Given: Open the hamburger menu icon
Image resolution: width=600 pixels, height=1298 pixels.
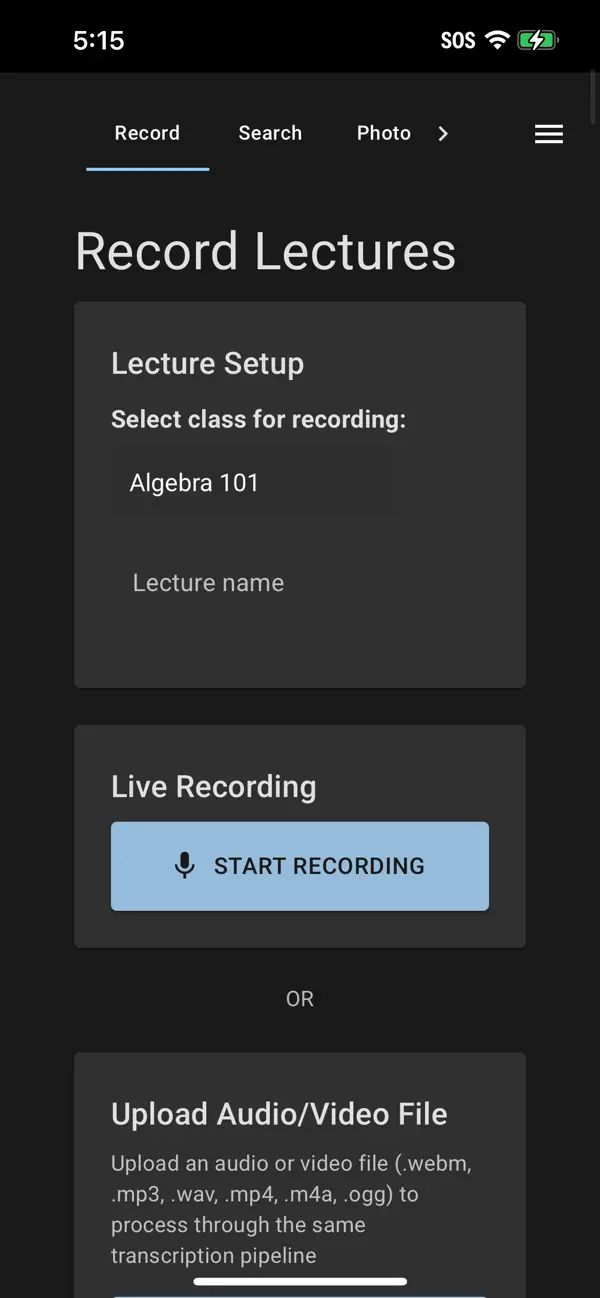Looking at the screenshot, I should [548, 134].
